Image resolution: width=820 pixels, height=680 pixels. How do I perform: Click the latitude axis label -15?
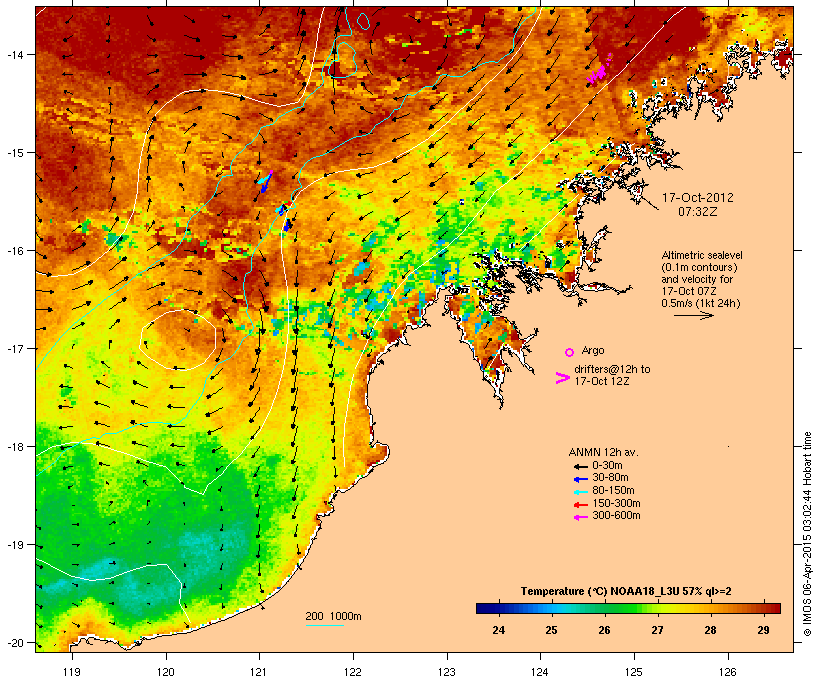15,152
